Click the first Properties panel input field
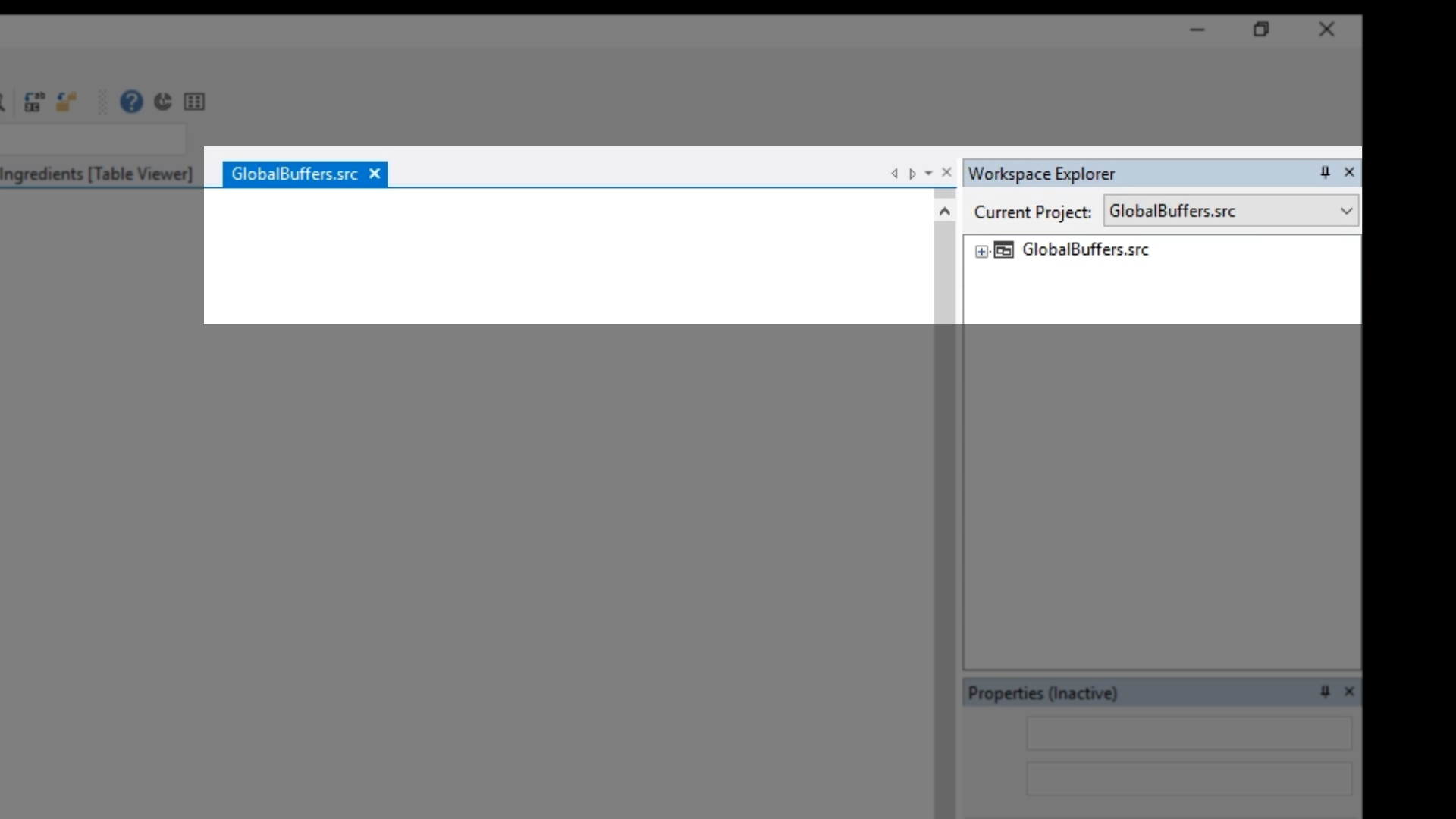1456x819 pixels. click(x=1188, y=733)
